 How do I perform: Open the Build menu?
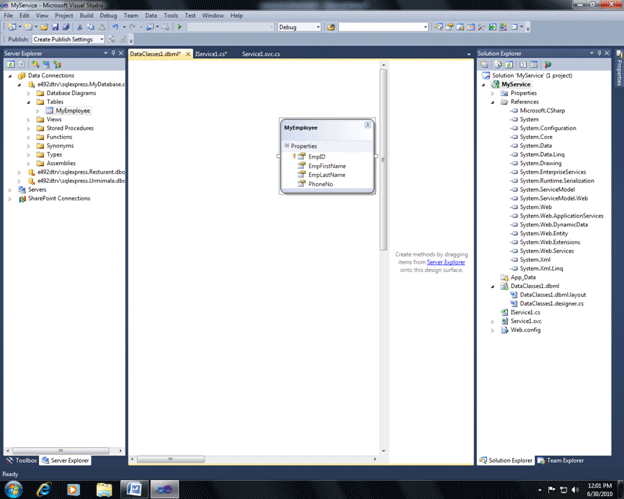pos(86,16)
